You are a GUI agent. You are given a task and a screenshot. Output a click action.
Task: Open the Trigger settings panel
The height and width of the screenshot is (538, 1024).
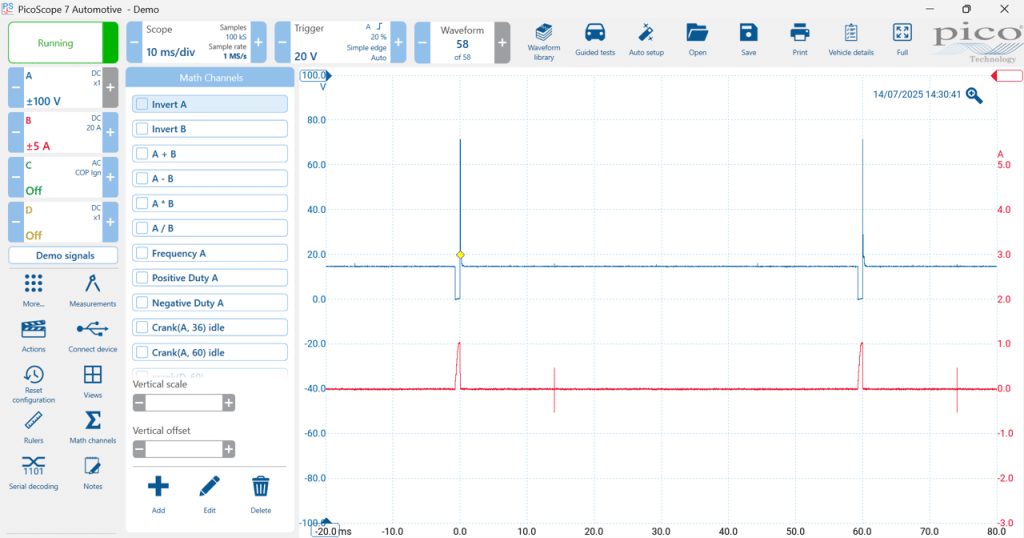point(340,42)
